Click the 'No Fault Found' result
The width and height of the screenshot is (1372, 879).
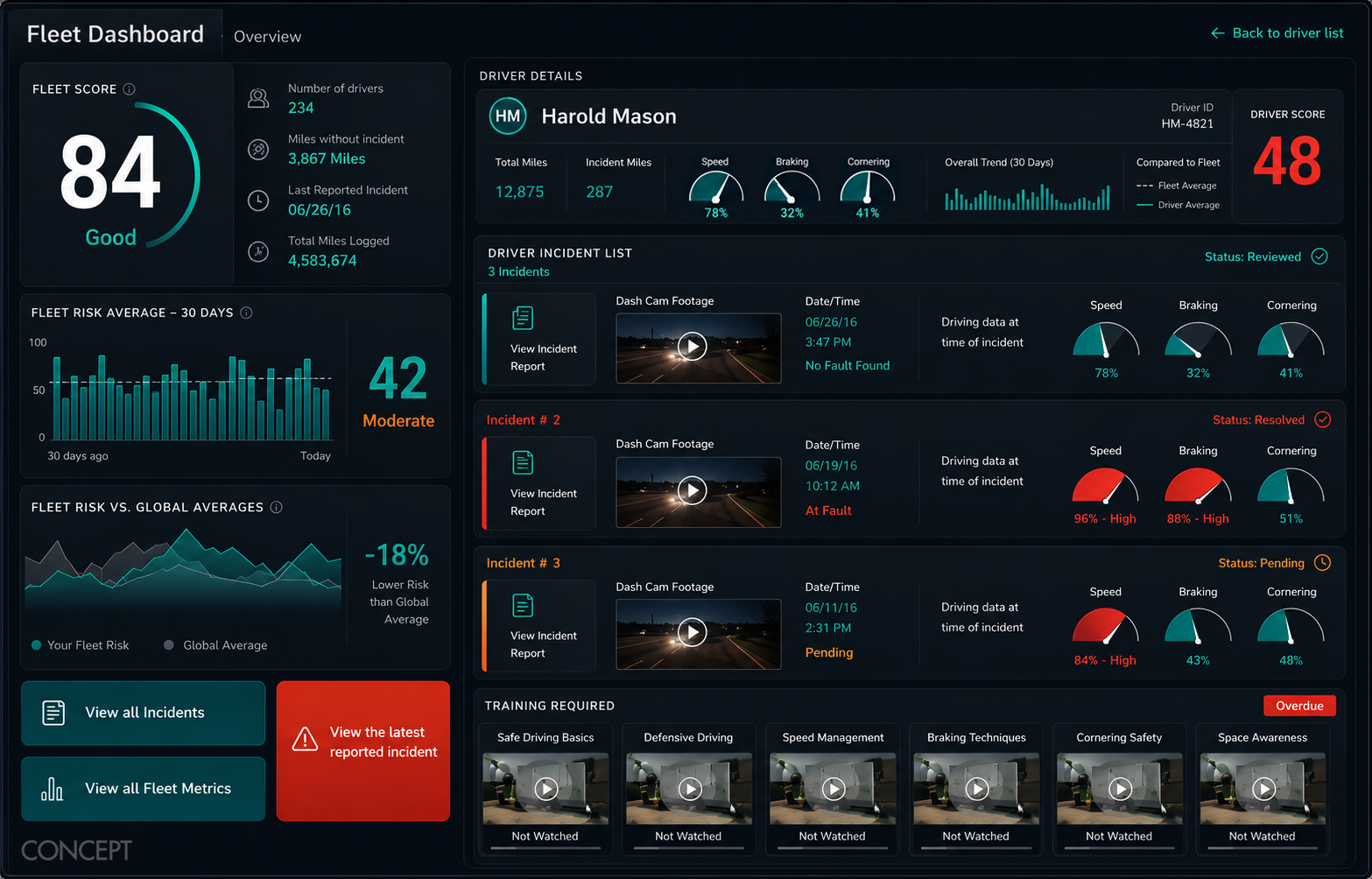pyautogui.click(x=847, y=366)
